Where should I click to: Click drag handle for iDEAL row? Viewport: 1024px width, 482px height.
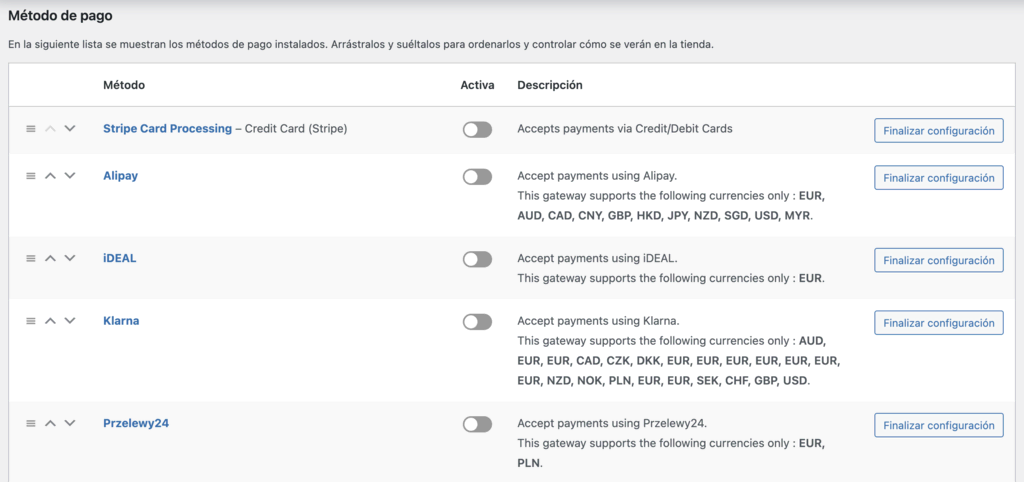pos(30,258)
